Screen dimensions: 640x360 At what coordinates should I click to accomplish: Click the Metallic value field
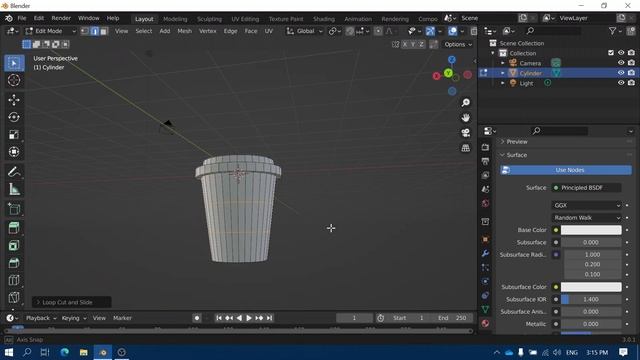pyautogui.click(x=591, y=324)
